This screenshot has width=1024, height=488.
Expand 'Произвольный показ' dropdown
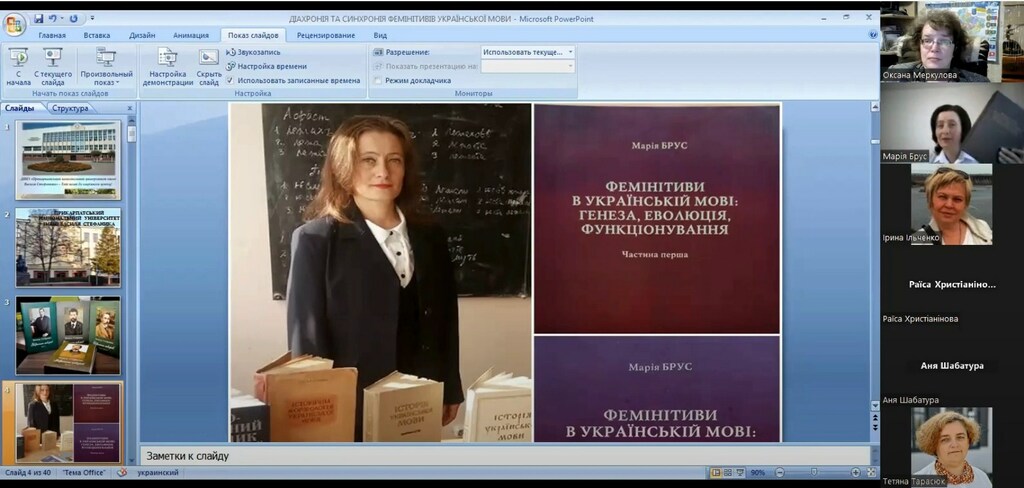click(106, 68)
